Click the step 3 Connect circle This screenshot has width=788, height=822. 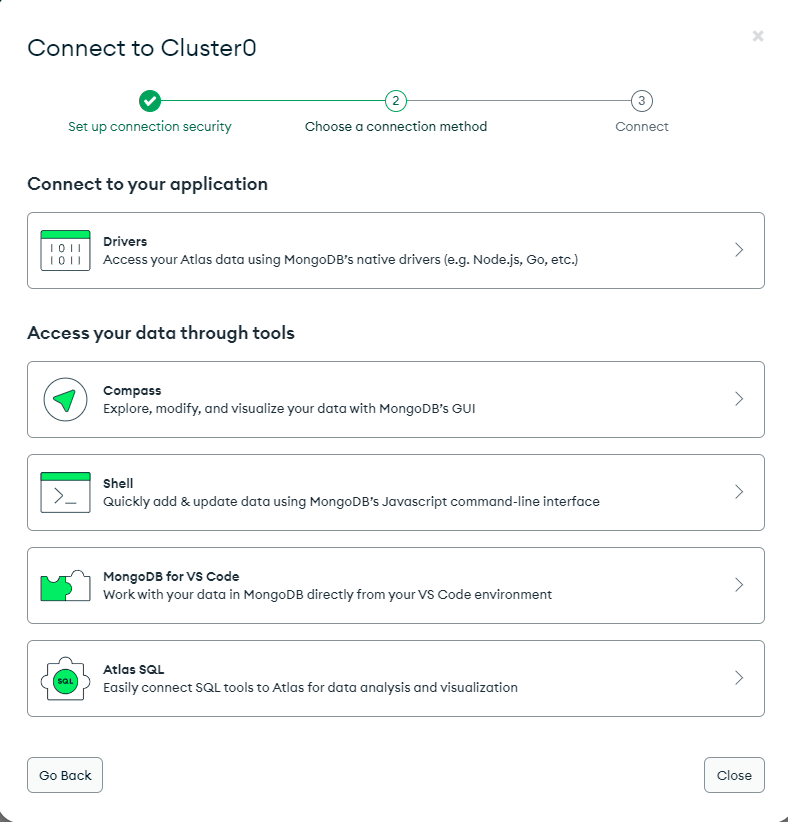[642, 101]
